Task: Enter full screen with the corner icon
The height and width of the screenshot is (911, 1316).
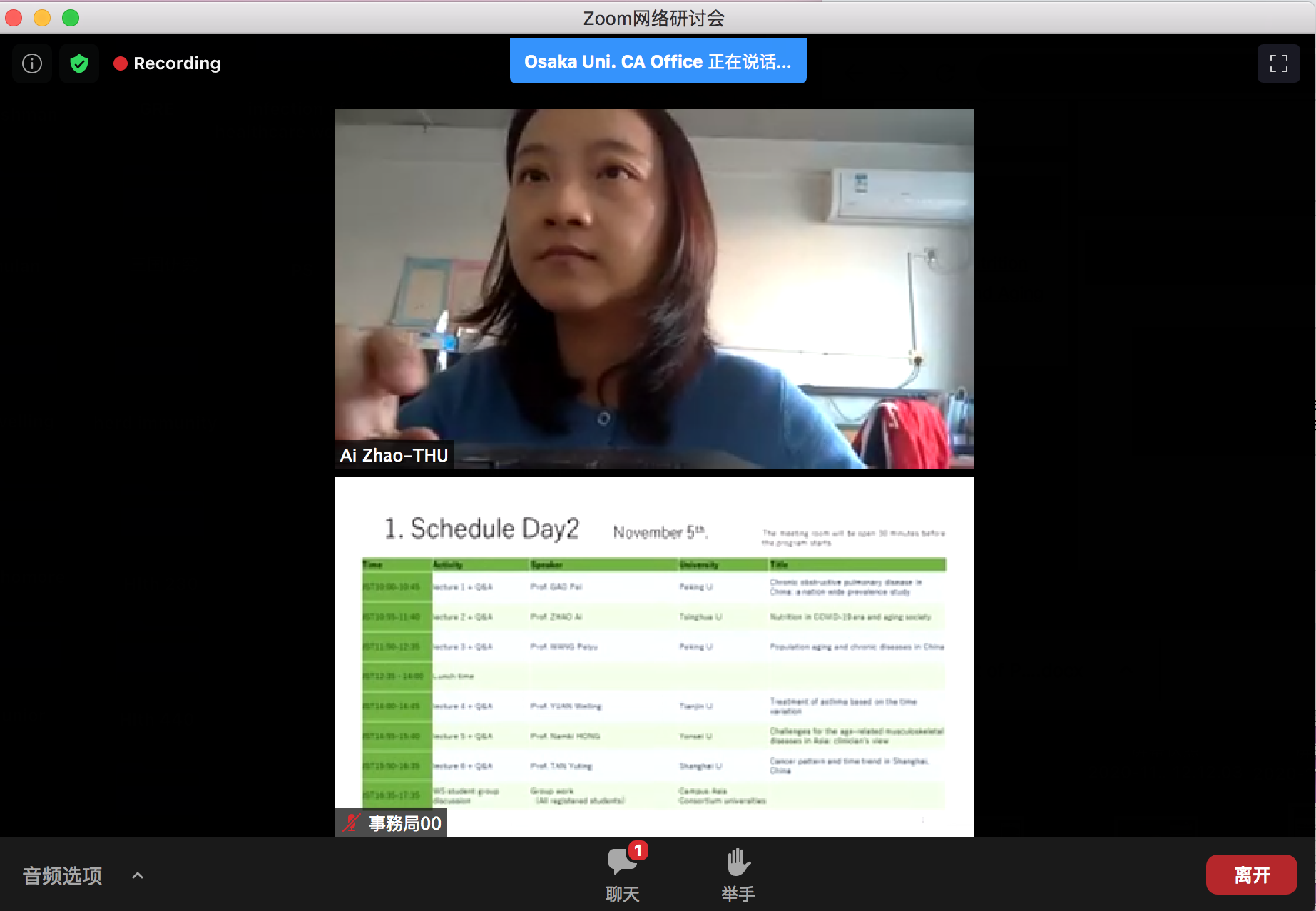Action: [1278, 63]
